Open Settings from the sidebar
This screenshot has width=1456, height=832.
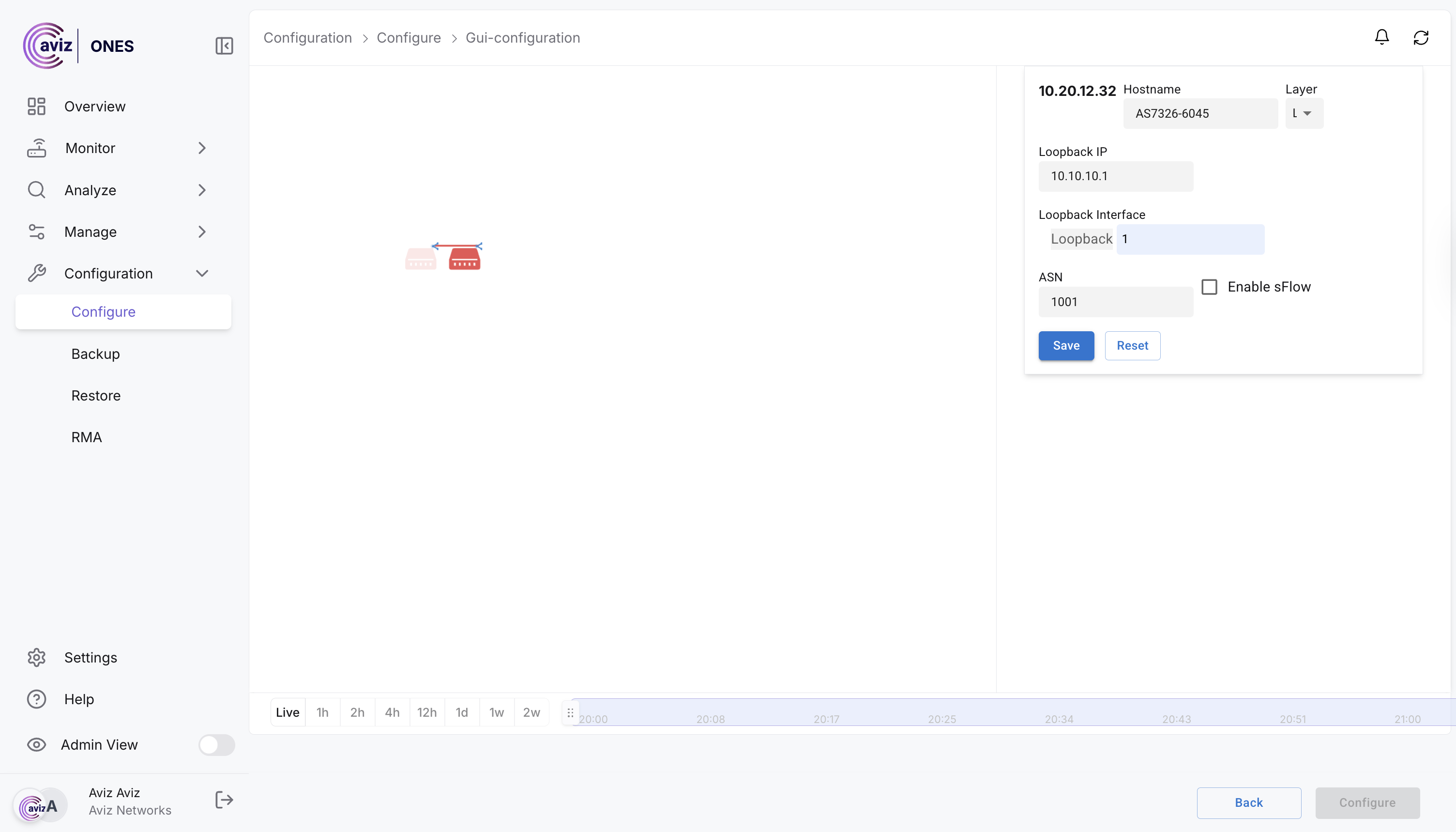pyautogui.click(x=90, y=657)
